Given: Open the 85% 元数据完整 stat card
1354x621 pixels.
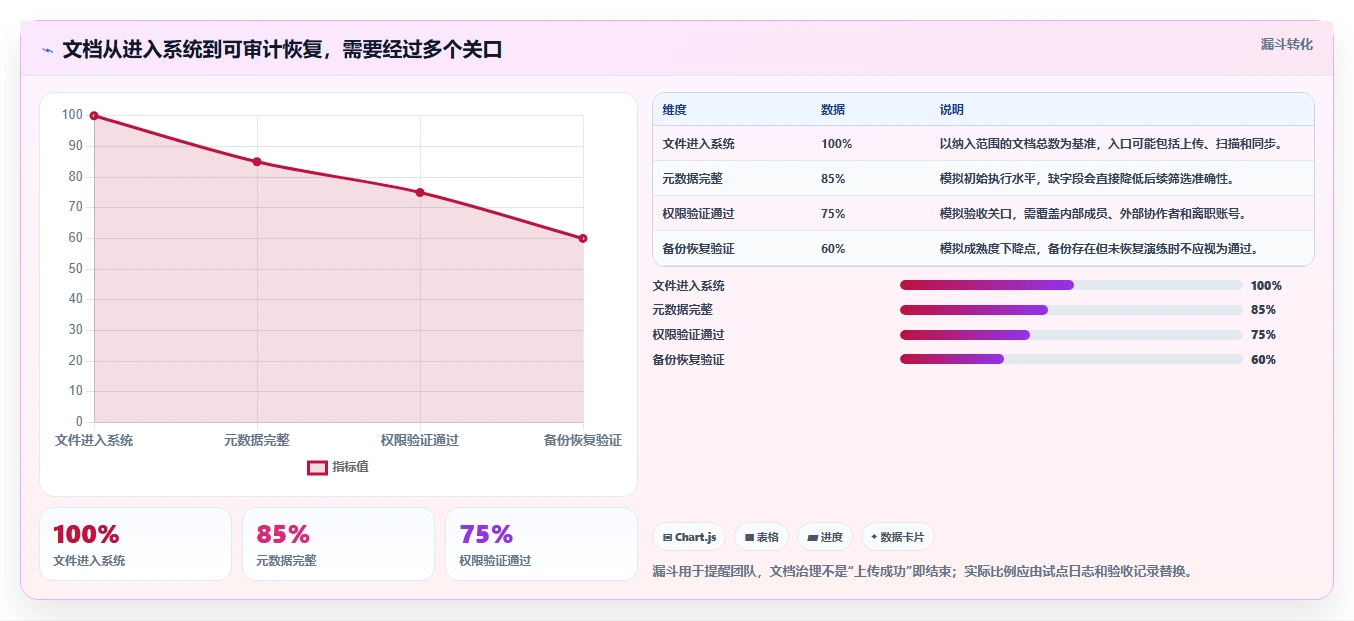Looking at the screenshot, I should point(338,544).
